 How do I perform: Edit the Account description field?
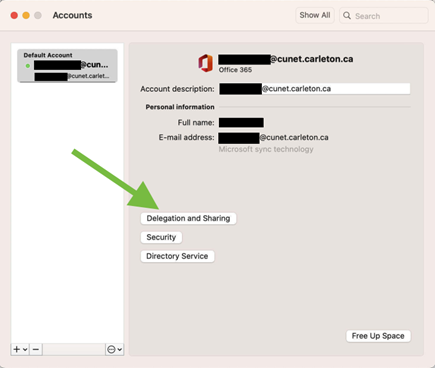[314, 89]
